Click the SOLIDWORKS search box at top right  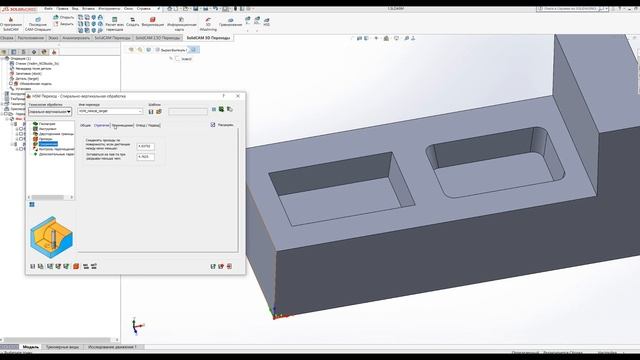pyautogui.click(x=572, y=9)
